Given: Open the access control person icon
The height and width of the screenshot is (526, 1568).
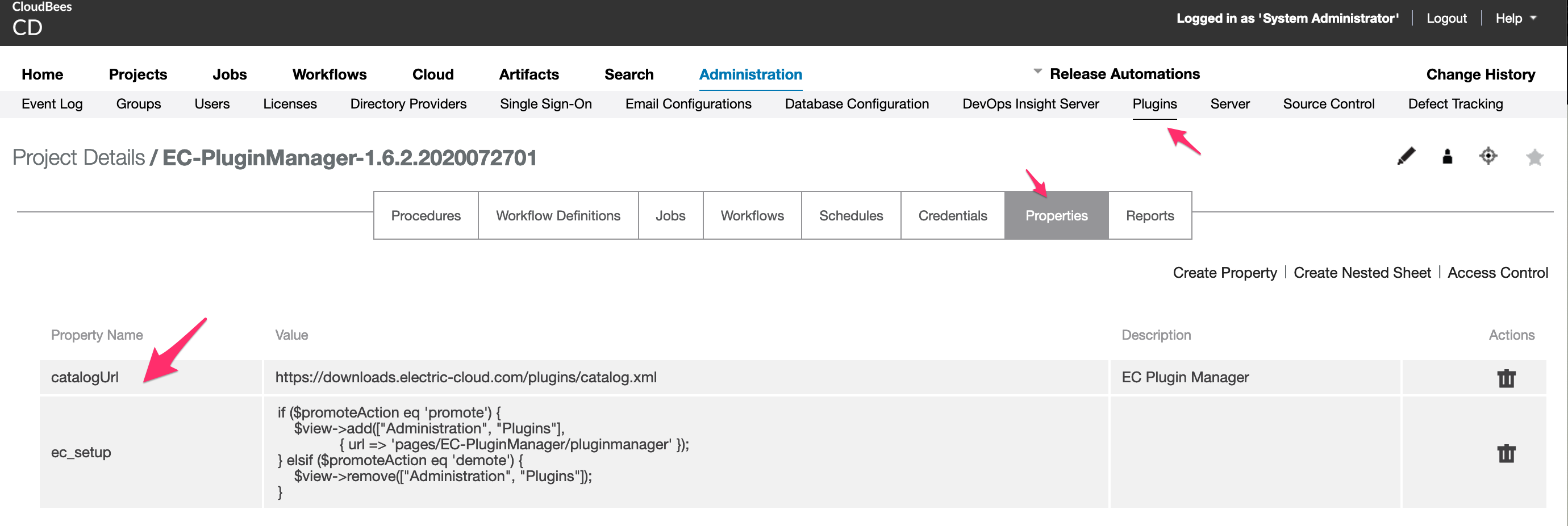Looking at the screenshot, I should pos(1448,156).
